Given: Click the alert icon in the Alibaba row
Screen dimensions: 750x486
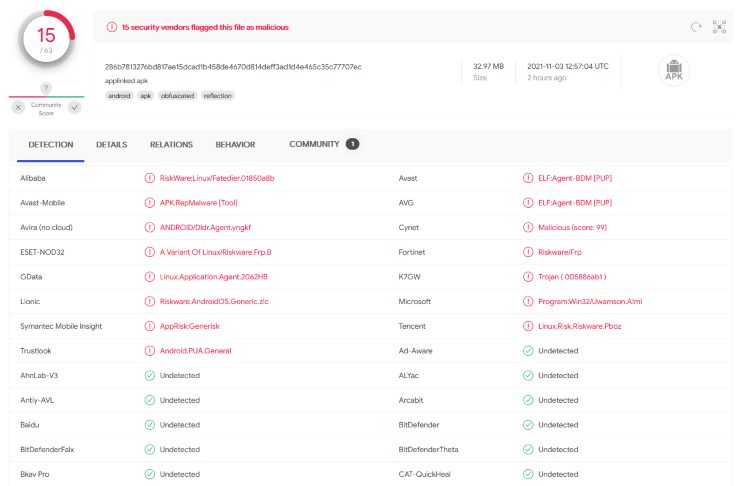Looking at the screenshot, I should click(150, 178).
